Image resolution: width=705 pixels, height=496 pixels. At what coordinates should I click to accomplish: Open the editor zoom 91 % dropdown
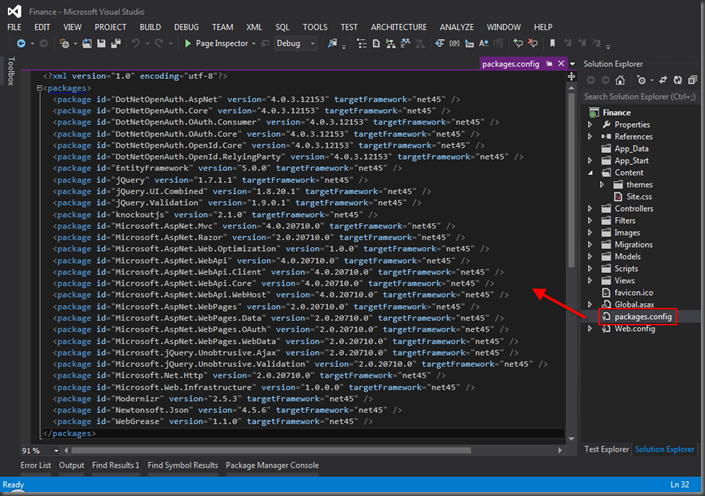[56, 451]
